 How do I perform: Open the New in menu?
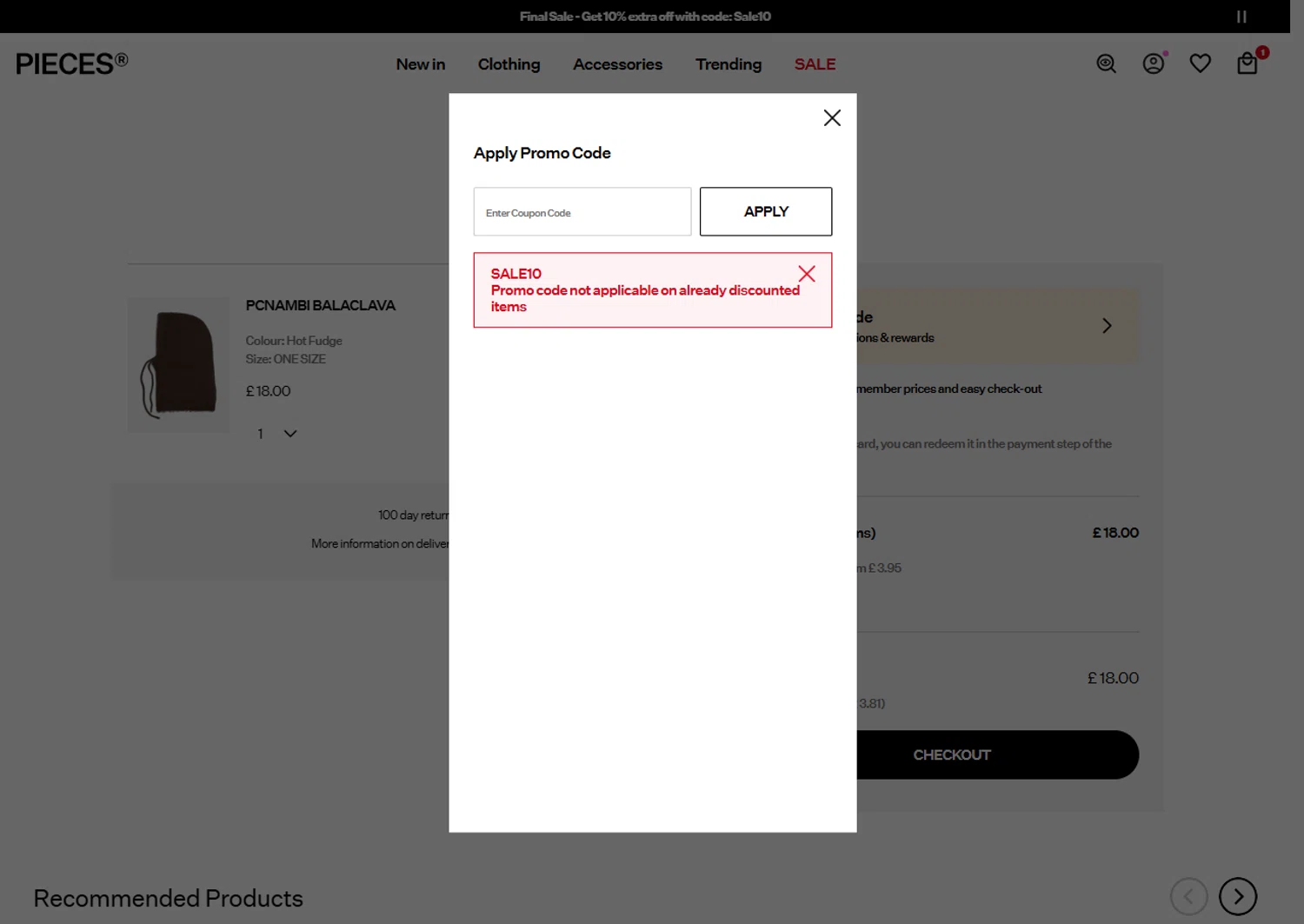click(421, 64)
